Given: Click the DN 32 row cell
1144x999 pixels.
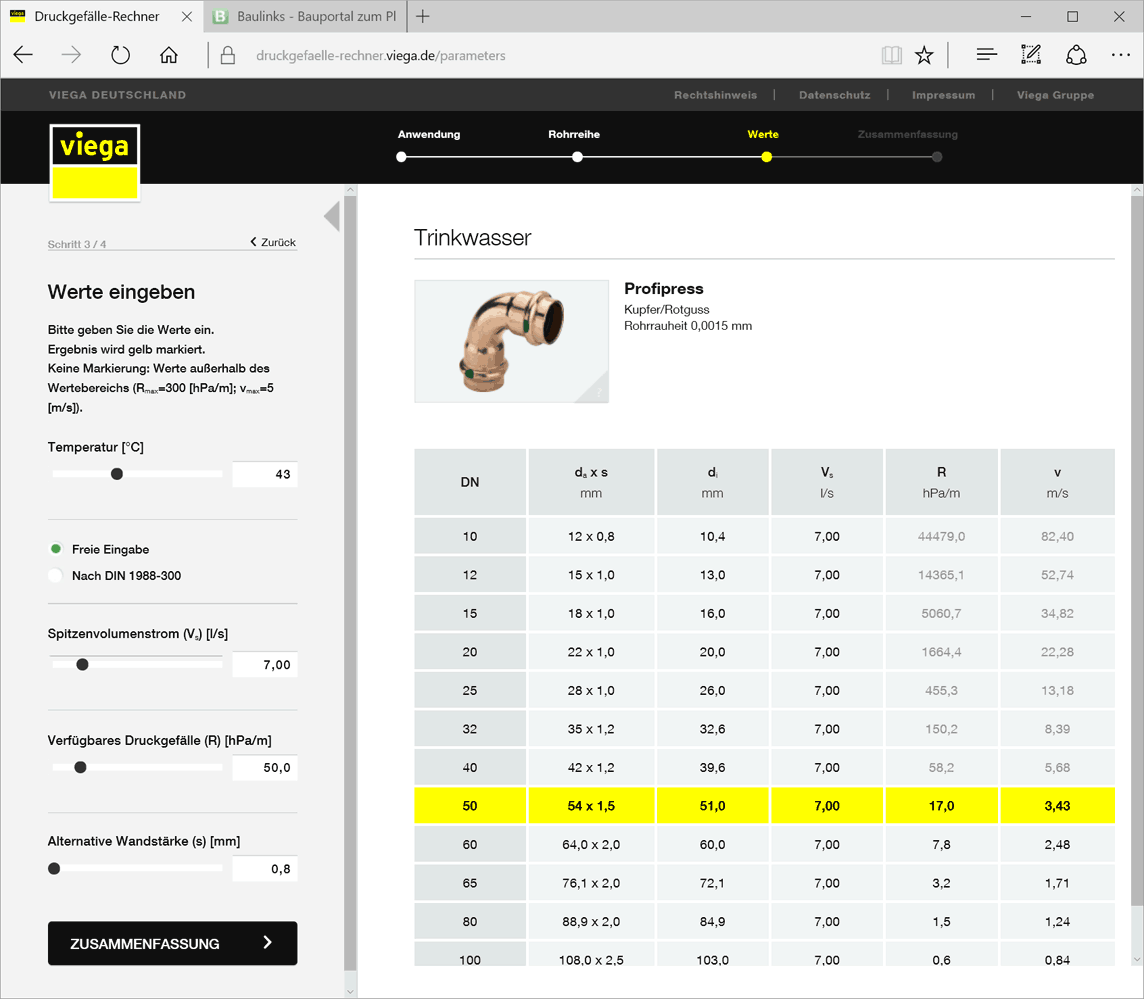Looking at the screenshot, I should (x=470, y=729).
